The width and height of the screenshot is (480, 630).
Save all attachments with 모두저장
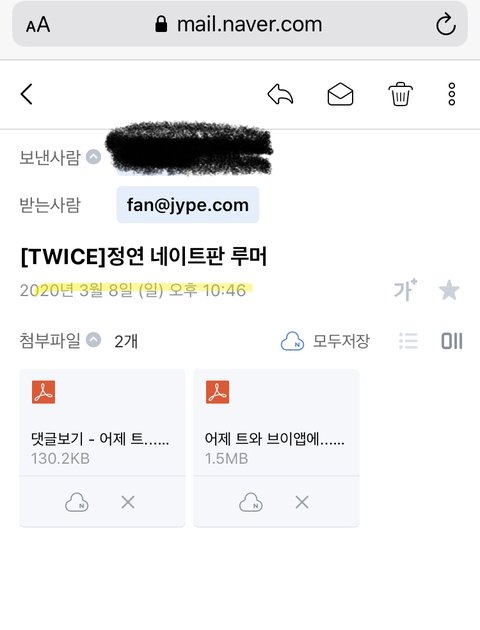tap(325, 341)
